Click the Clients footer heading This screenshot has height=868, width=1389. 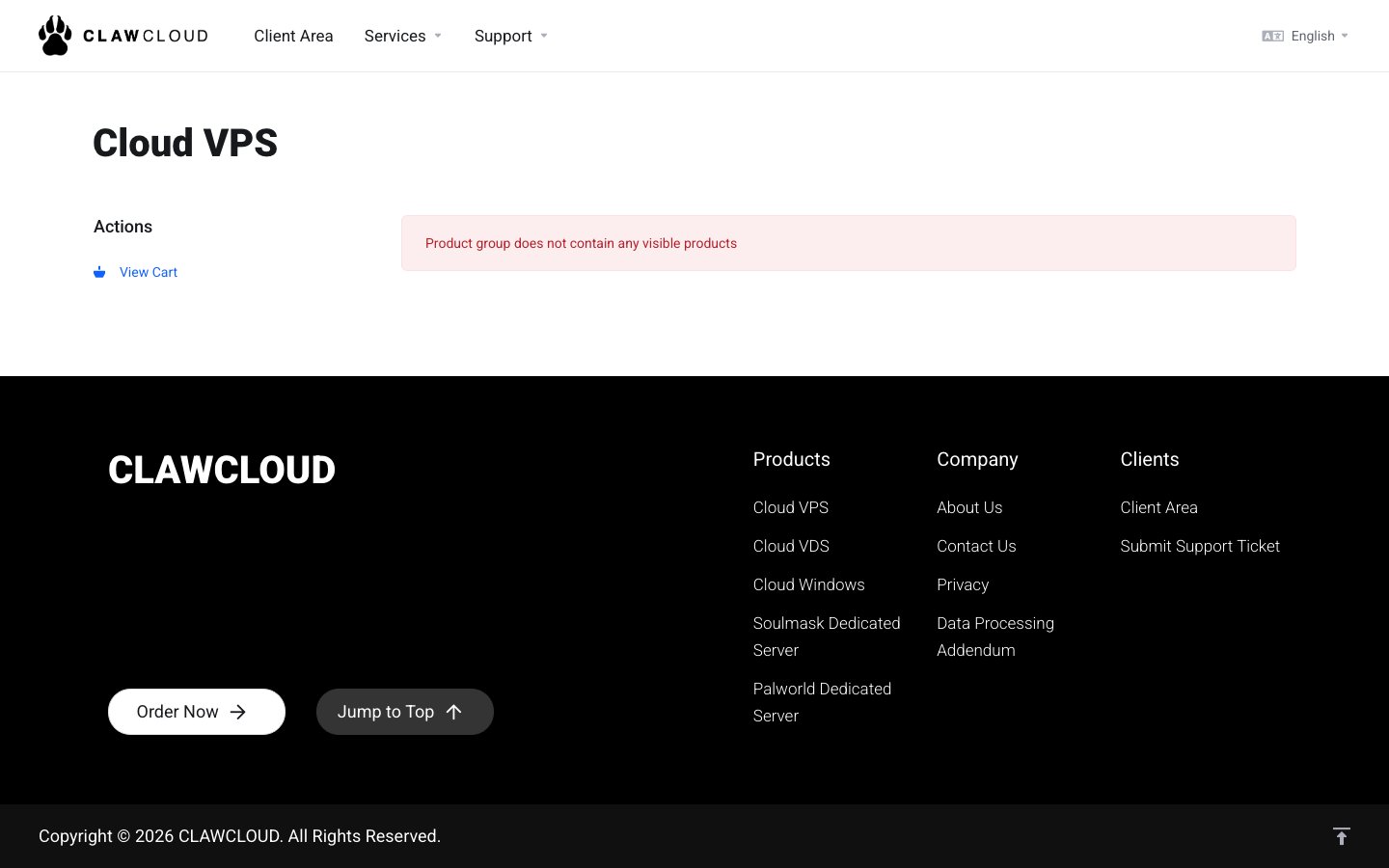(x=1149, y=459)
